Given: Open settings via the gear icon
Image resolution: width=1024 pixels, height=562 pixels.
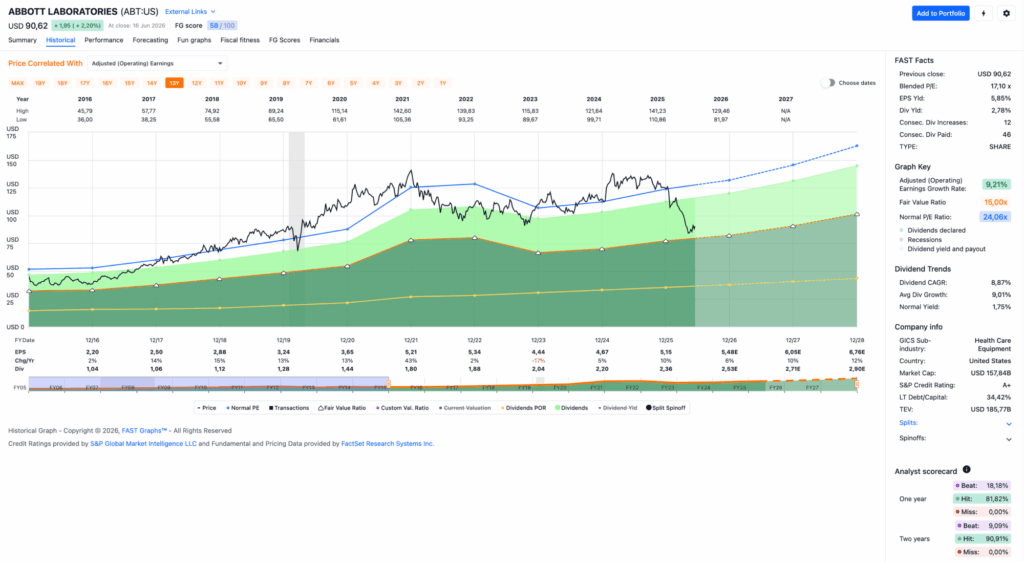Looking at the screenshot, I should pos(1006,13).
